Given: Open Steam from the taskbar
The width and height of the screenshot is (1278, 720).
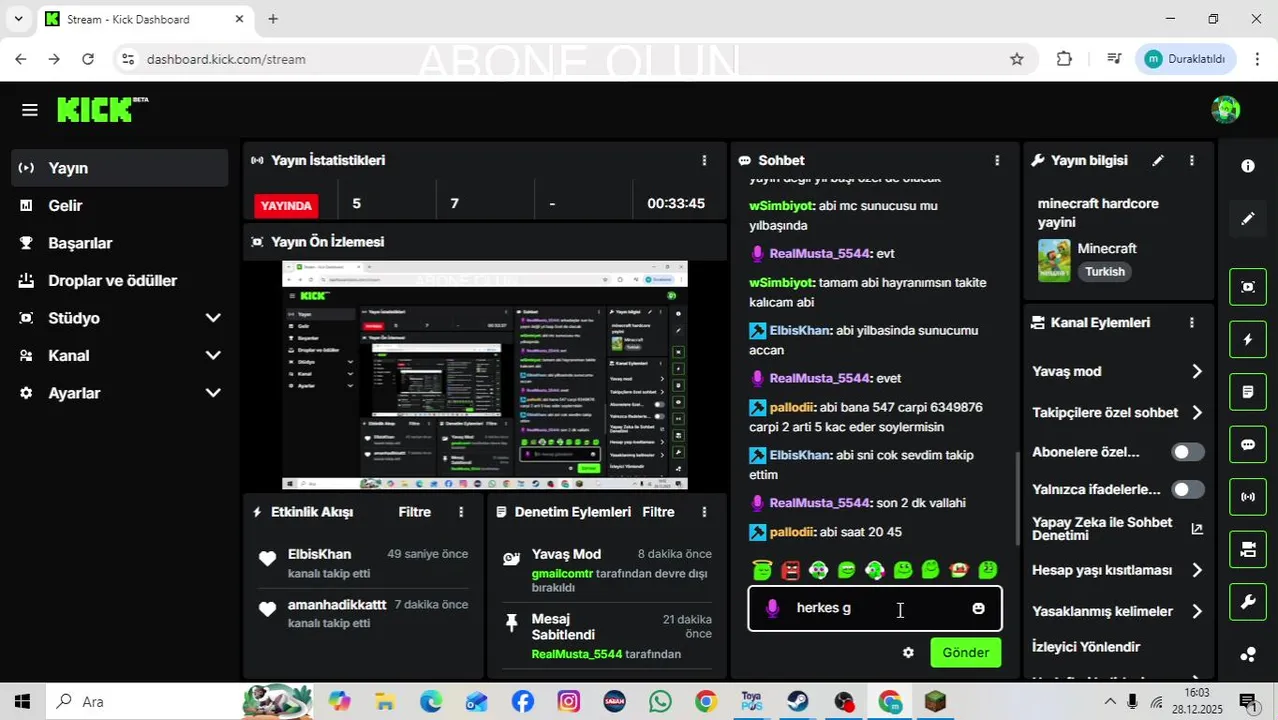Looking at the screenshot, I should pyautogui.click(x=797, y=702).
